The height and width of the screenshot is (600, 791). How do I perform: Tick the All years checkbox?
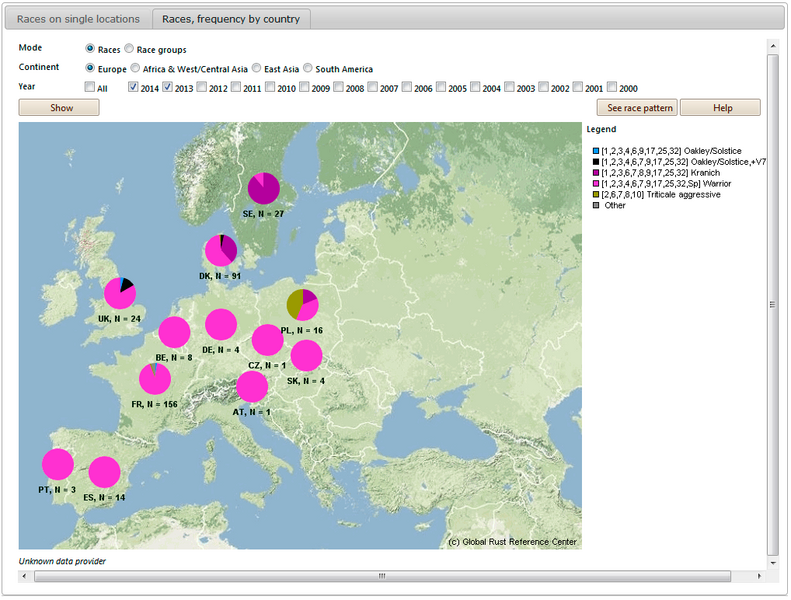[x=89, y=87]
